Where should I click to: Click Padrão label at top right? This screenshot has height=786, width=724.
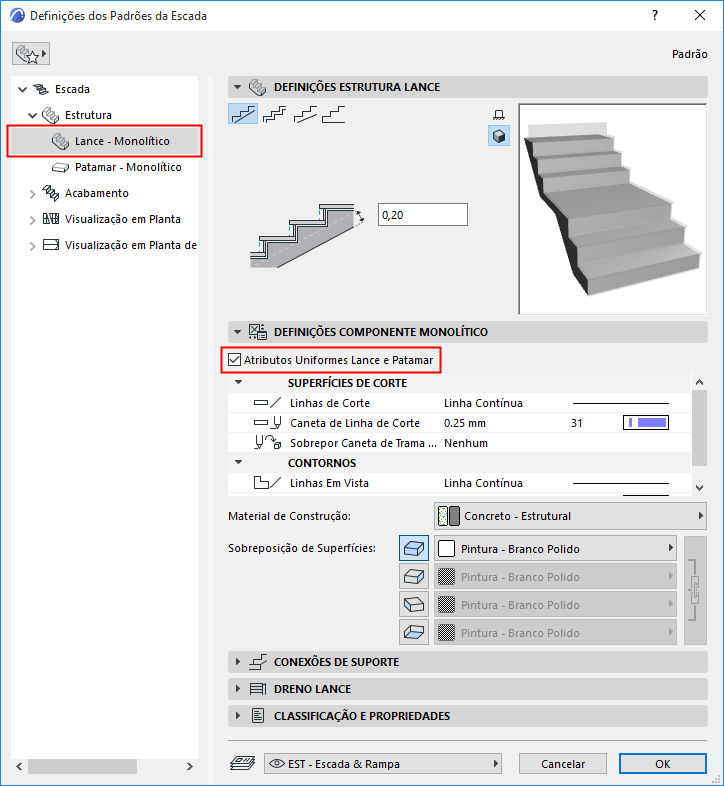689,54
